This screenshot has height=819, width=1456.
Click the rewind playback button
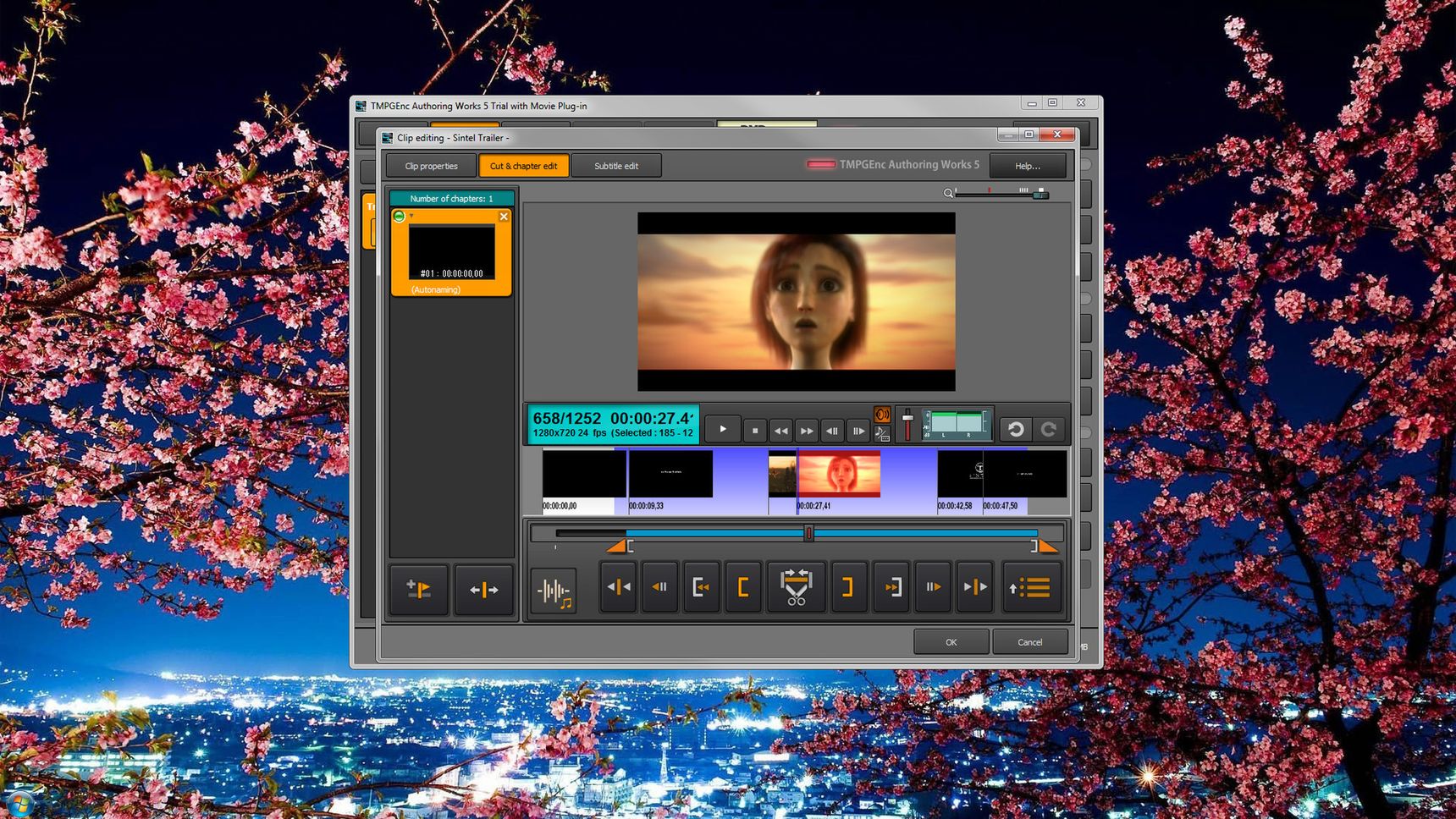780,431
